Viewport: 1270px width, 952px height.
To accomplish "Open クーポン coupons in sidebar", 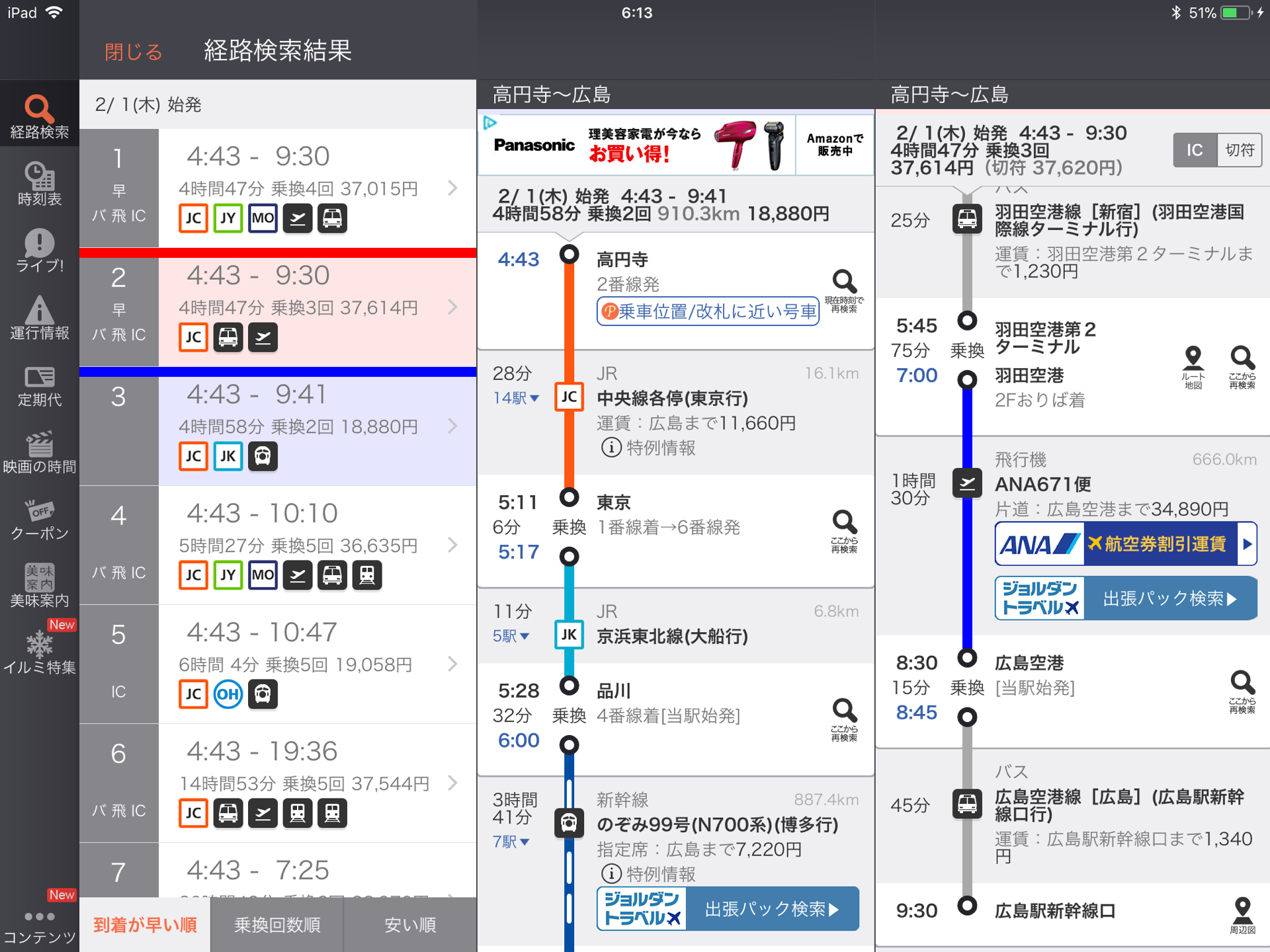I will click(39, 519).
